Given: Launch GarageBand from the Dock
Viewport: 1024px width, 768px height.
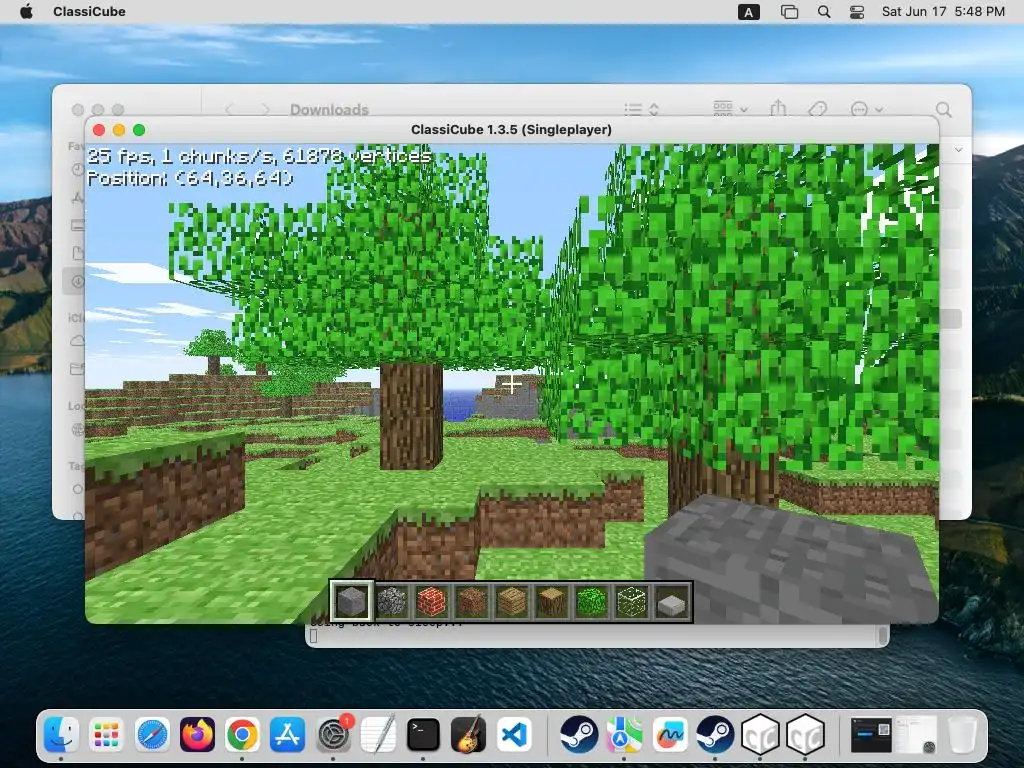Looking at the screenshot, I should 468,734.
